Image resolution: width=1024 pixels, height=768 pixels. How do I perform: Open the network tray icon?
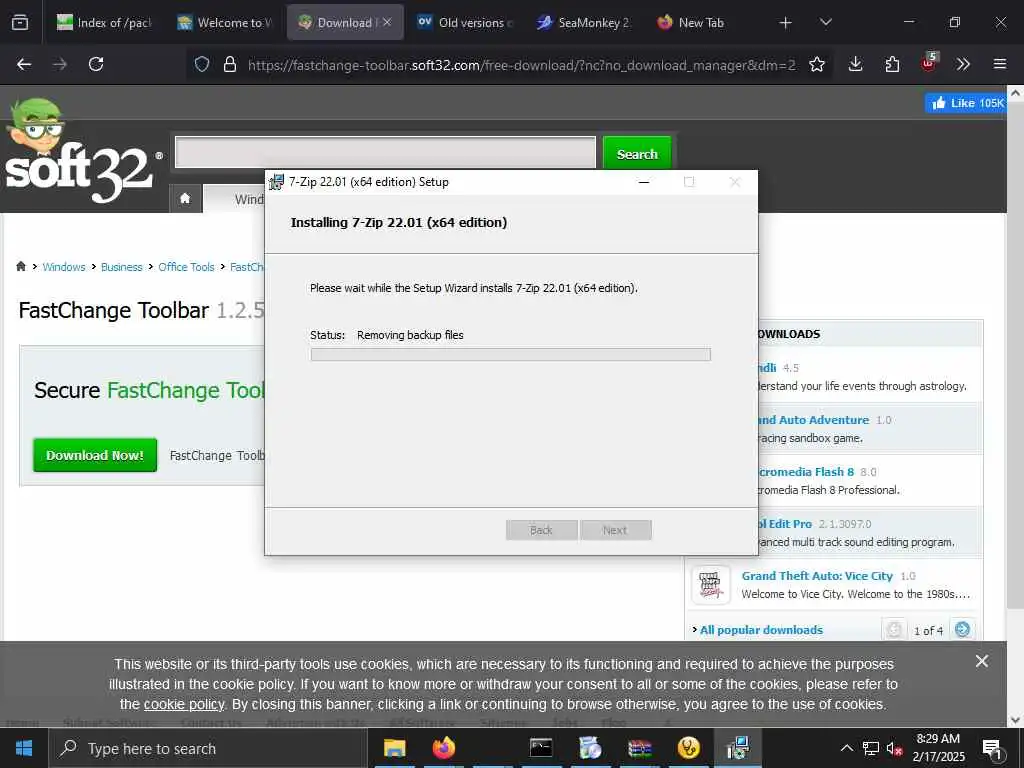[x=871, y=748]
